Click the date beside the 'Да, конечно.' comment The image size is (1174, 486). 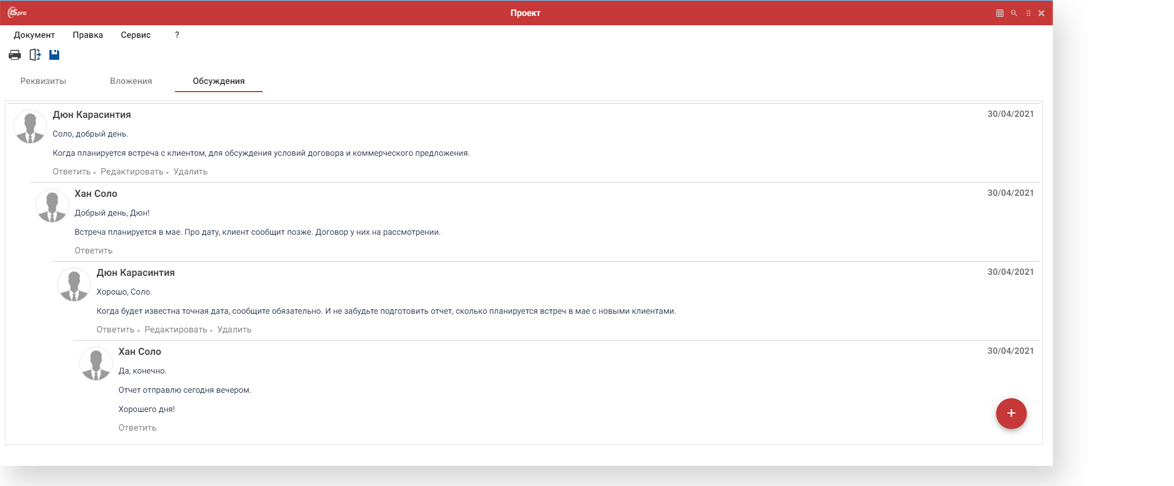tap(1010, 350)
